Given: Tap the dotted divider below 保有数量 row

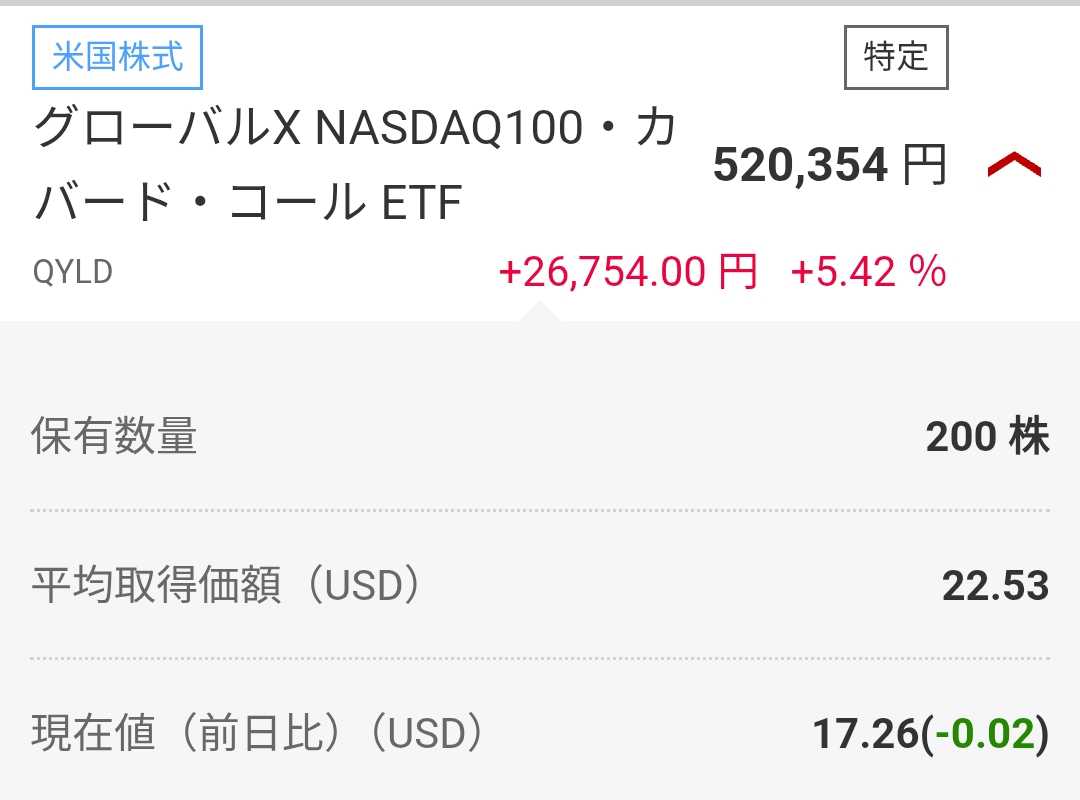Looking at the screenshot, I should coord(540,510).
